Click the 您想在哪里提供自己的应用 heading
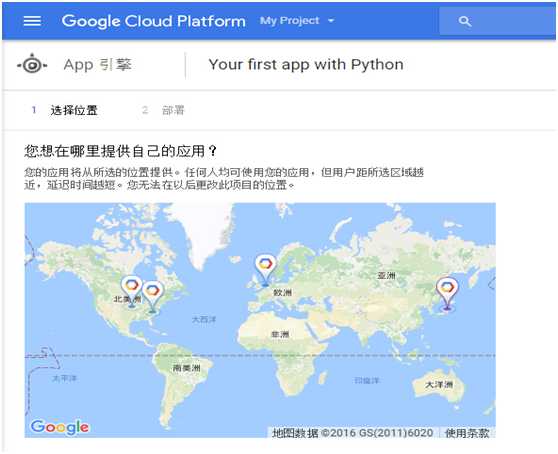This screenshot has height=454, width=558. tap(121, 151)
